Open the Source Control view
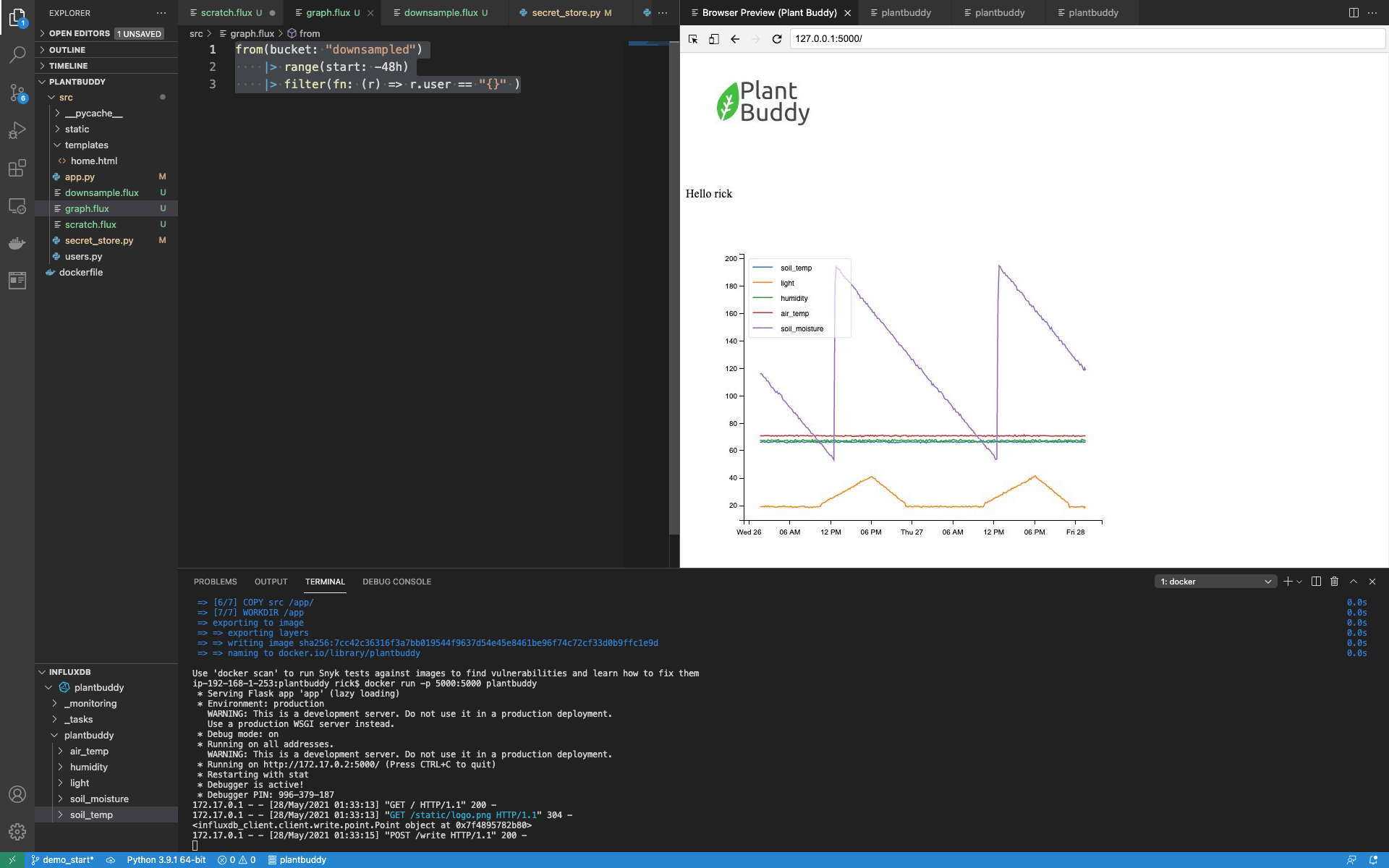 click(x=17, y=93)
